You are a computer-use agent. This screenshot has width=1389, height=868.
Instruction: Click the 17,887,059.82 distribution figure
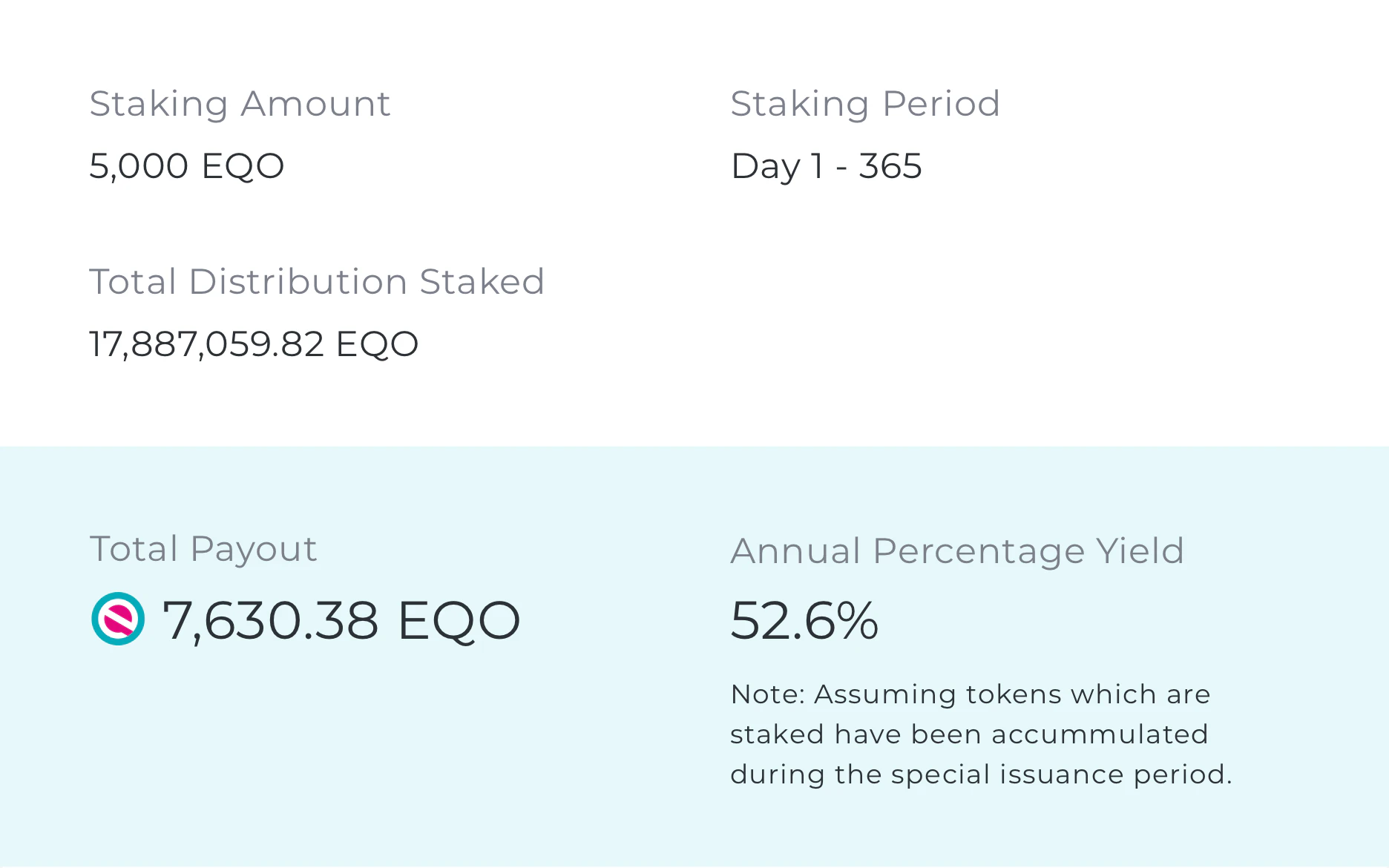click(206, 344)
